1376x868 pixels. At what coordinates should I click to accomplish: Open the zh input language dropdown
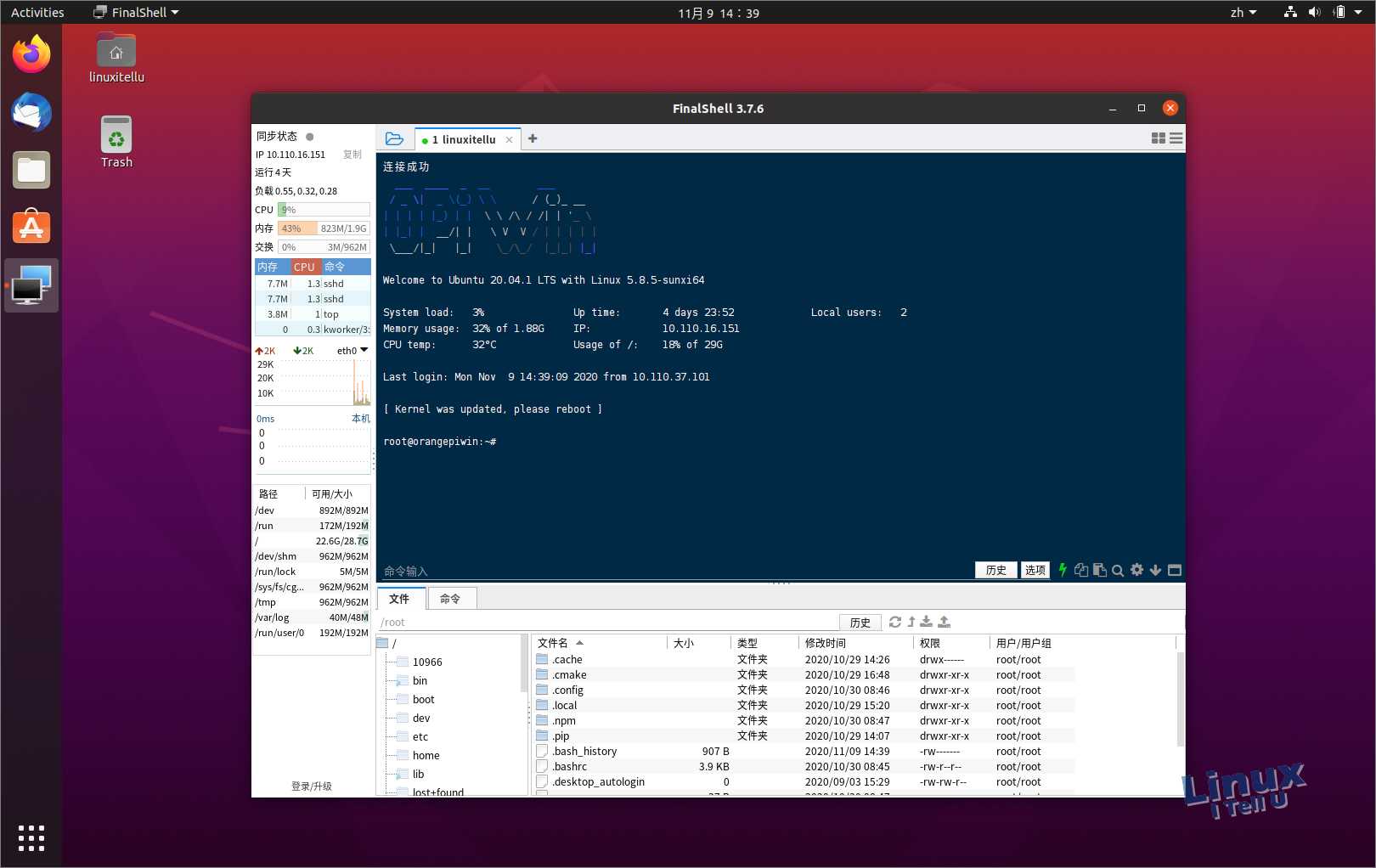click(x=1243, y=12)
